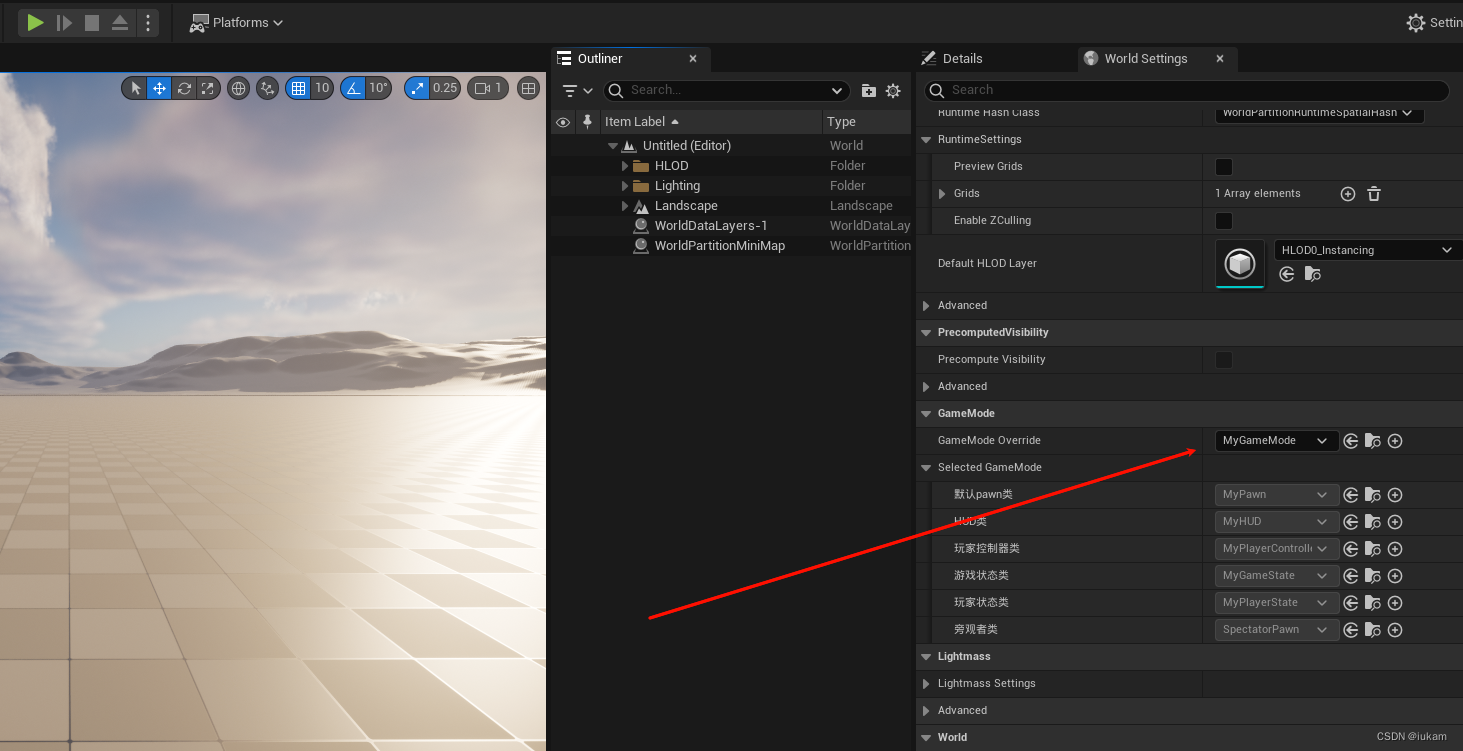
Task: Click the skip/frame advance play button
Action: 64,22
